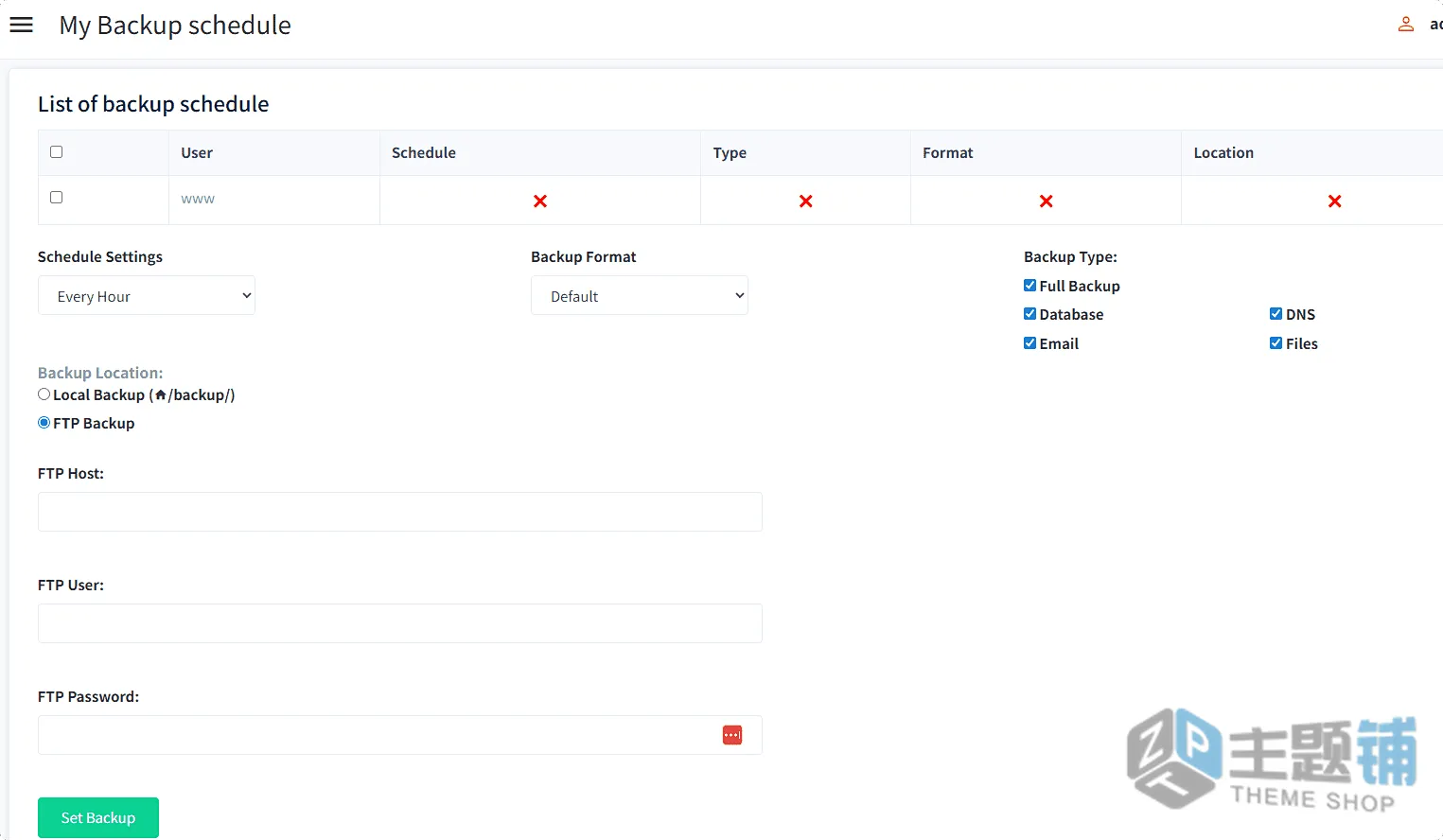Uncheck the DNS checkbox
Image resolution: width=1443 pixels, height=840 pixels.
coord(1276,313)
